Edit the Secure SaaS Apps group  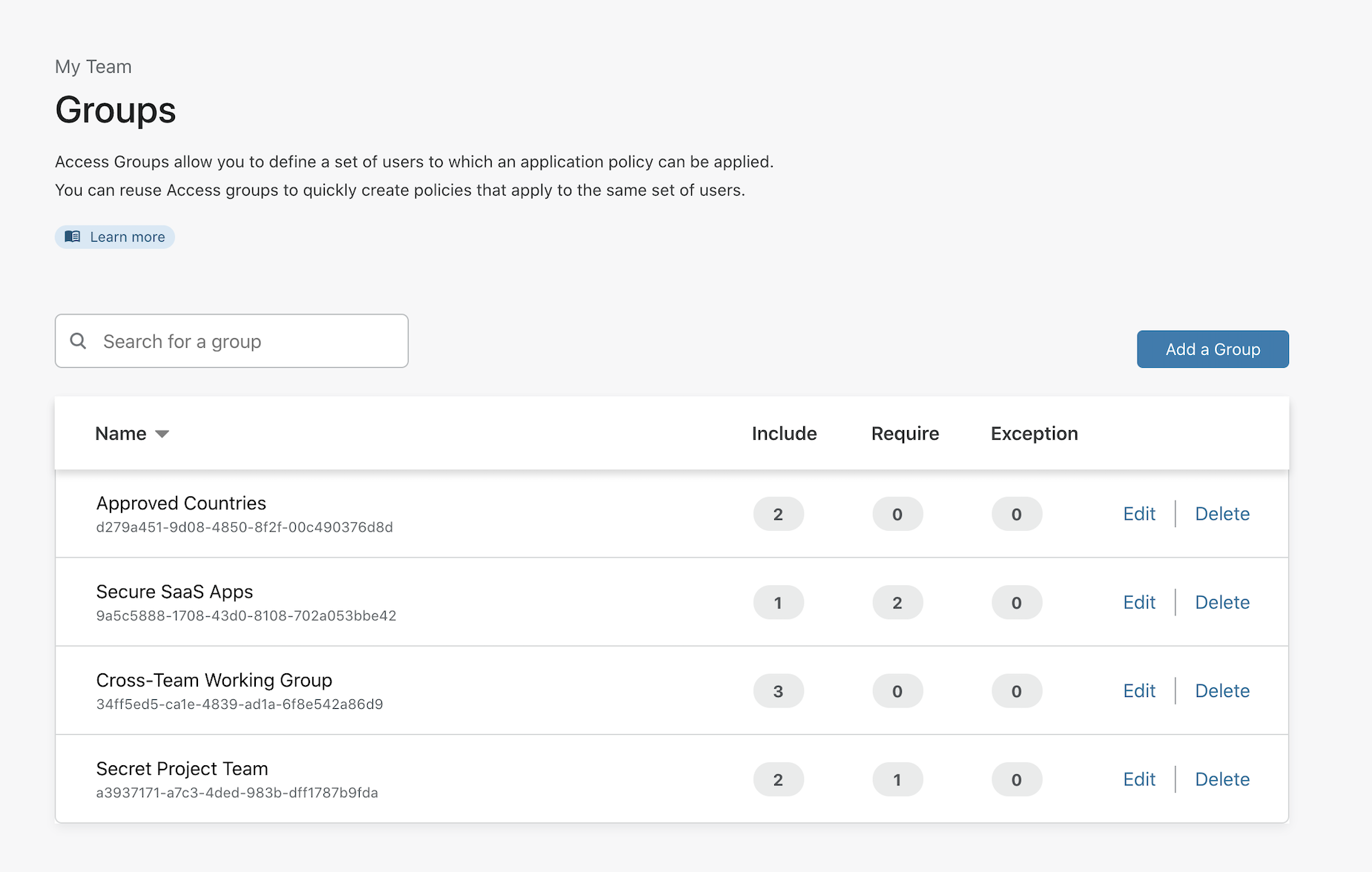pos(1138,602)
